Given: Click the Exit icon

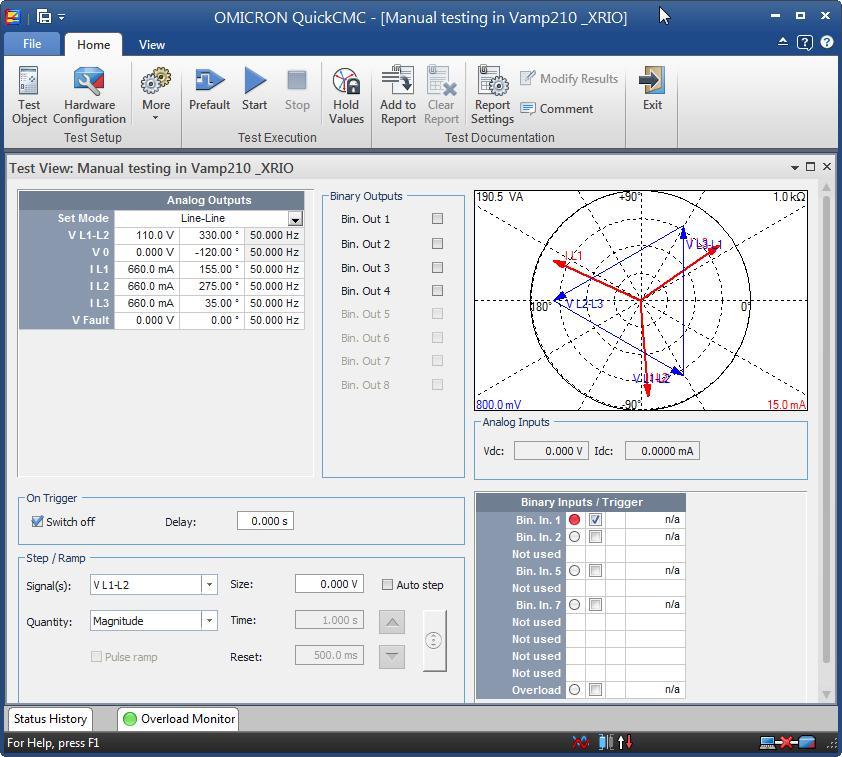Looking at the screenshot, I should (652, 89).
